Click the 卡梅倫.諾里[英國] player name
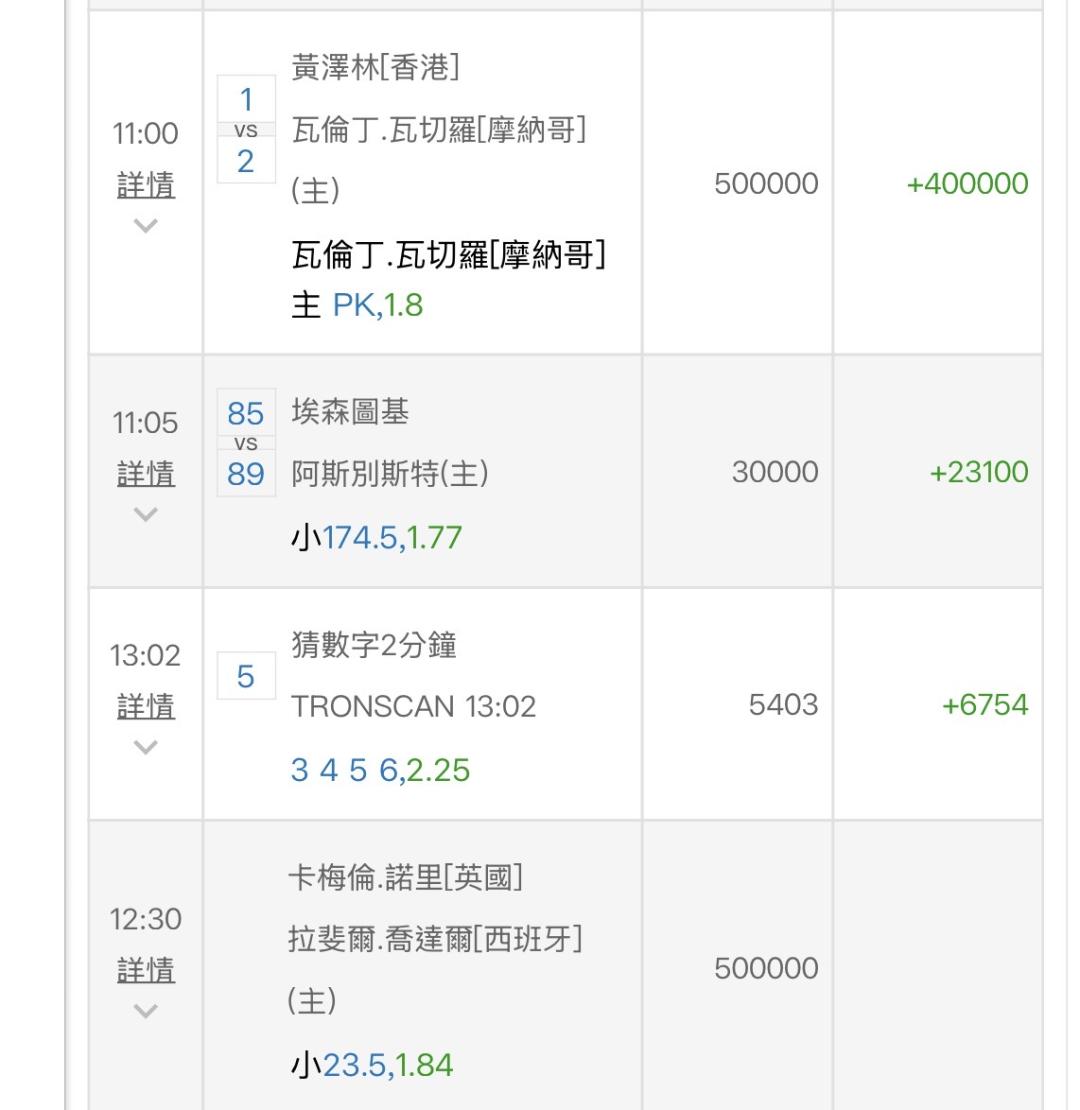This screenshot has width=1080, height=1110. tap(405, 878)
